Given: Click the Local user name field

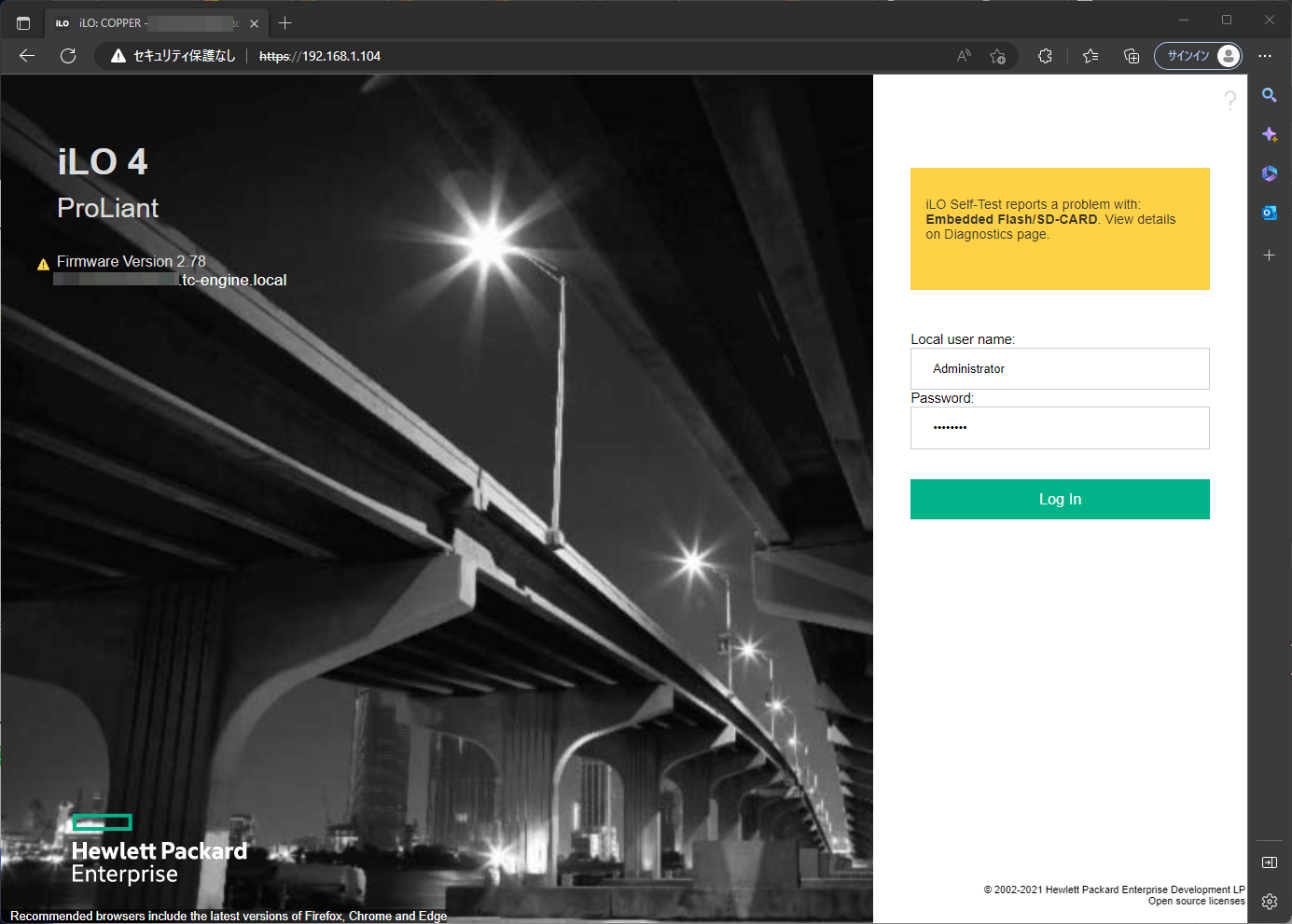Looking at the screenshot, I should 1060,368.
